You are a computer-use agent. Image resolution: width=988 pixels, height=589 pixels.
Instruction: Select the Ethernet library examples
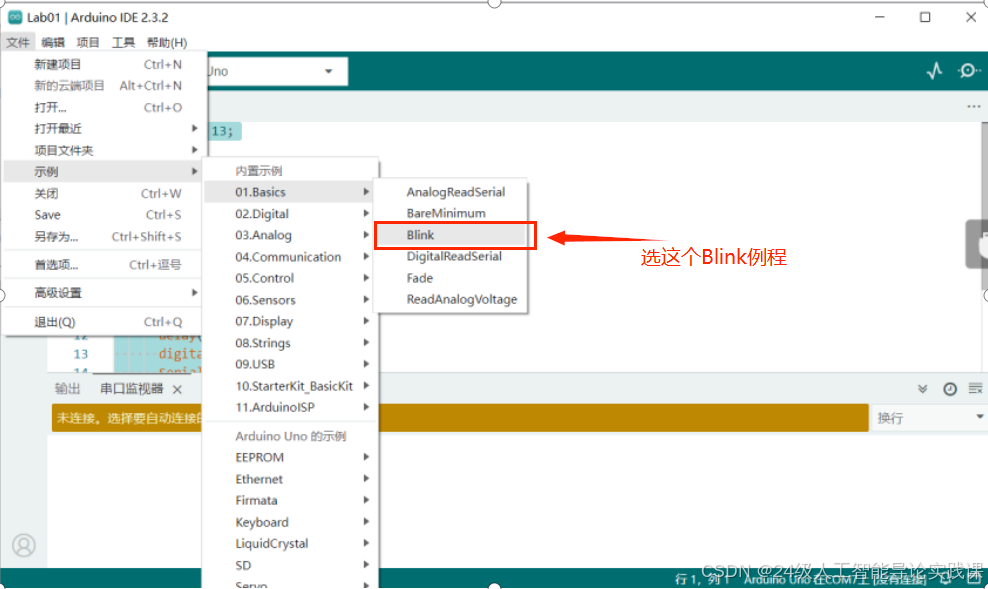(291, 479)
